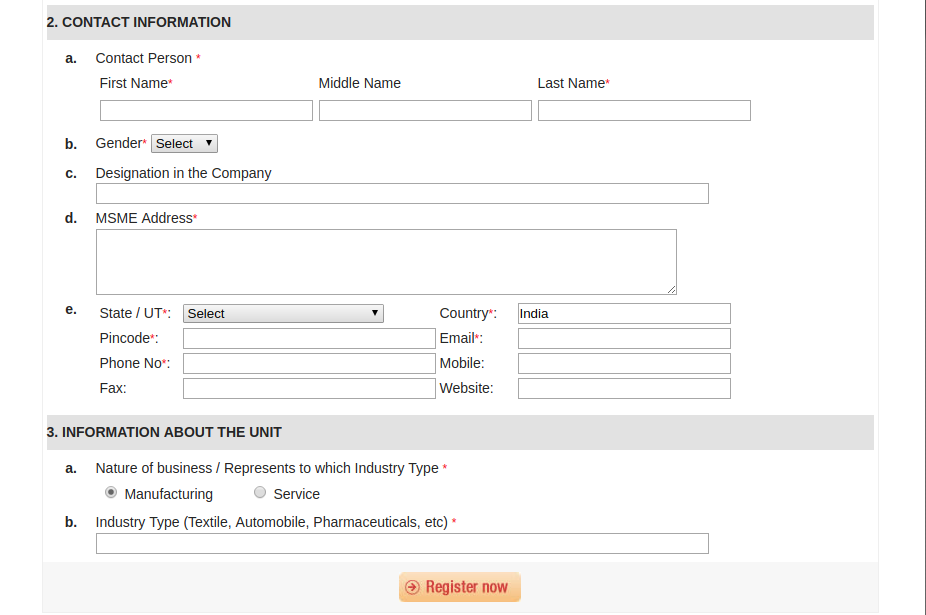Focus the Pincode input field
This screenshot has width=926, height=615.
(x=309, y=339)
